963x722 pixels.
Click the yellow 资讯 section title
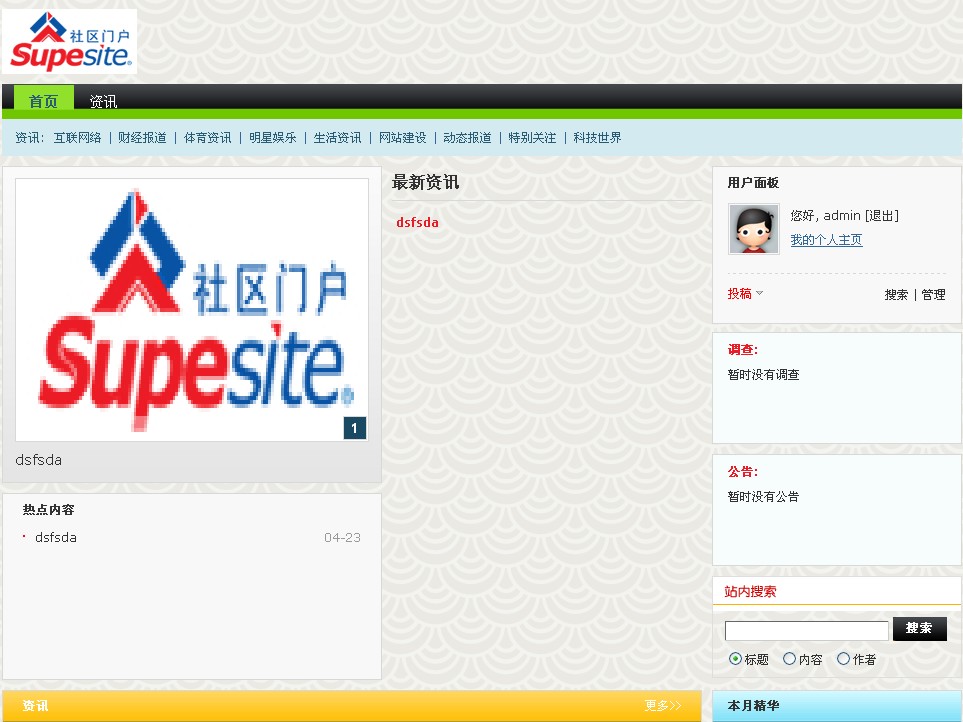click(x=36, y=705)
